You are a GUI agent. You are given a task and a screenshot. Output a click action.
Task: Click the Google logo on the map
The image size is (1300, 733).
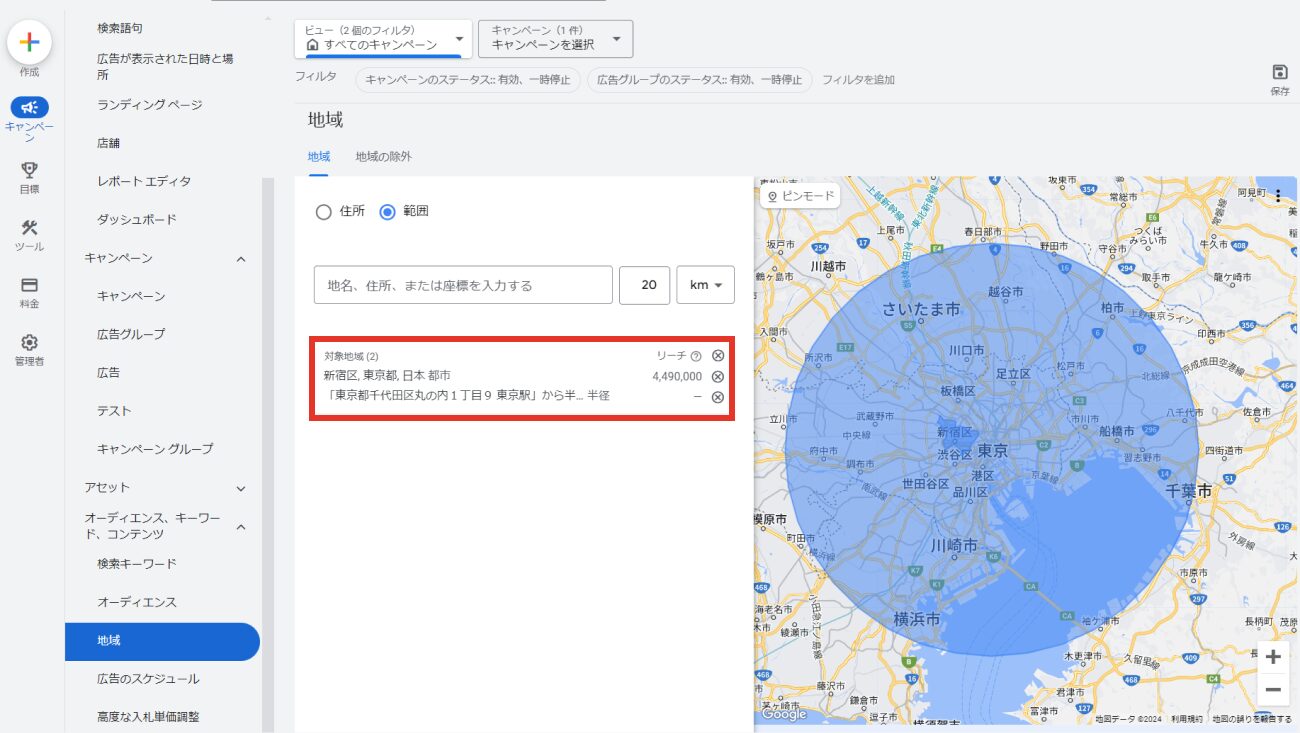click(x=784, y=714)
